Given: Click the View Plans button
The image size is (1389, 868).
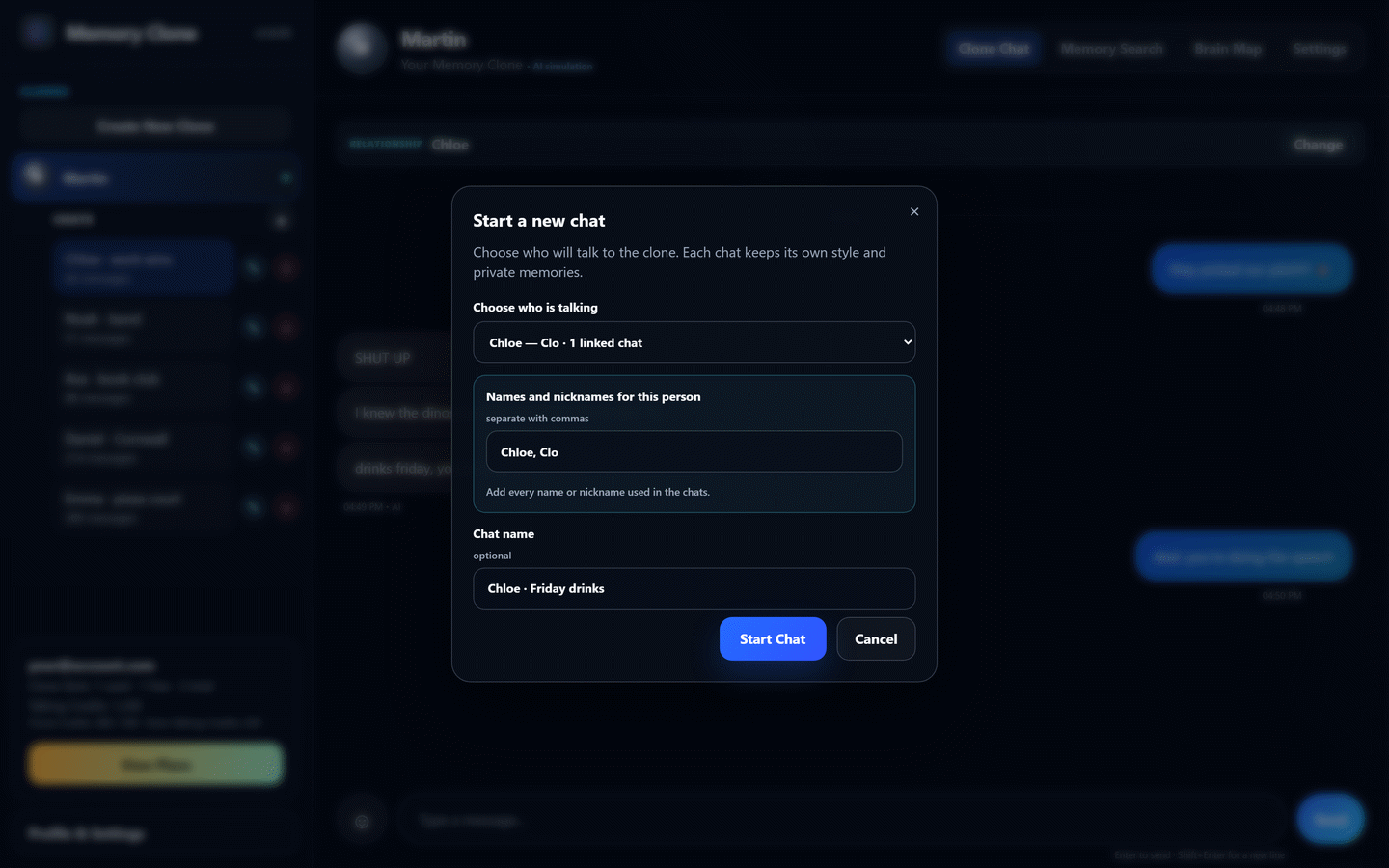Looking at the screenshot, I should pyautogui.click(x=155, y=764).
